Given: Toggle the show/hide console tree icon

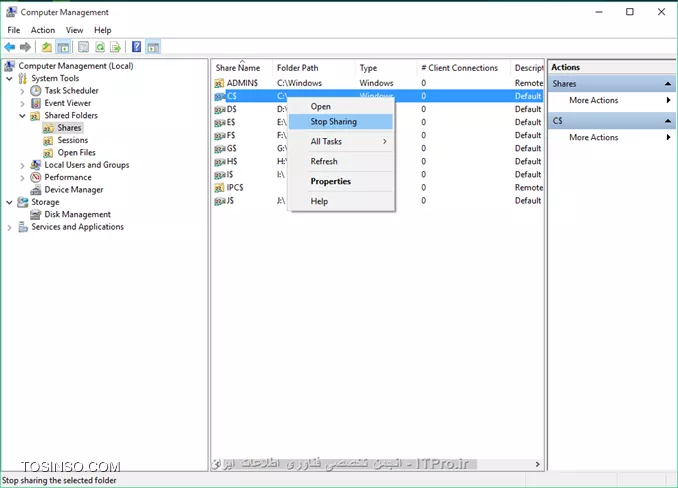Looking at the screenshot, I should pos(63,47).
